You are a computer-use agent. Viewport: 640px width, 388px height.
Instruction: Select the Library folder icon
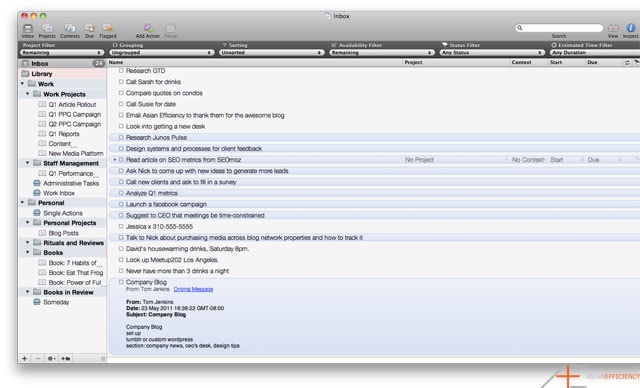(x=25, y=74)
